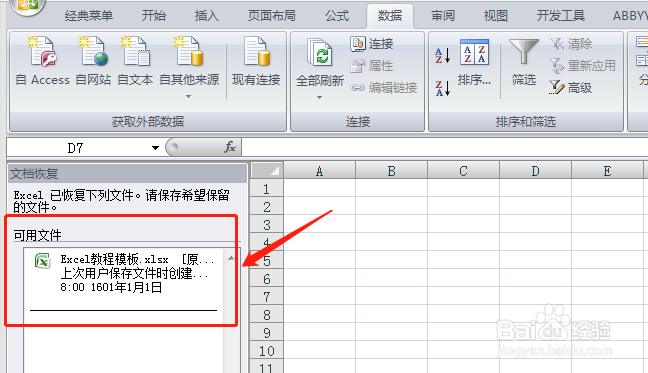Switch to the 审阅 tab

coord(443,16)
